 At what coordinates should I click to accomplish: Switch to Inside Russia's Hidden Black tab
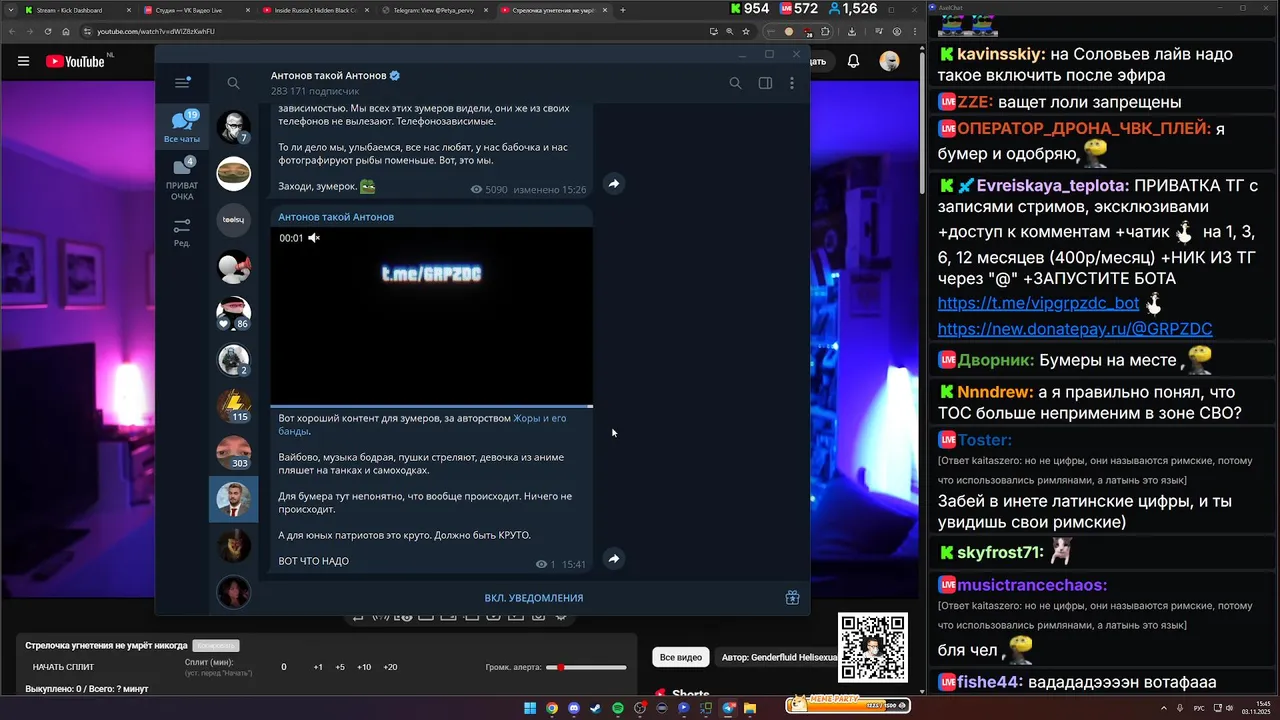tap(313, 10)
